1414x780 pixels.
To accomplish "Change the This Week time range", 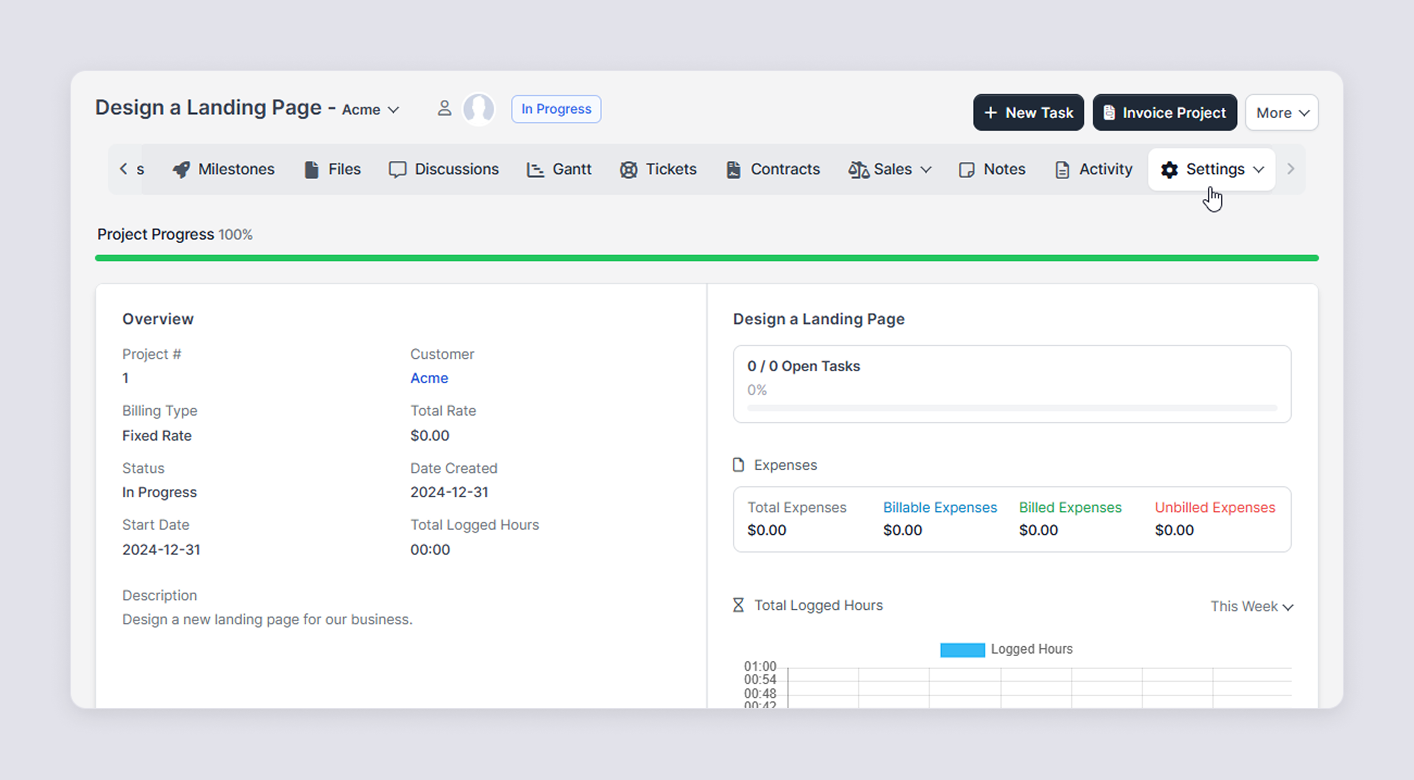I will tap(1252, 607).
